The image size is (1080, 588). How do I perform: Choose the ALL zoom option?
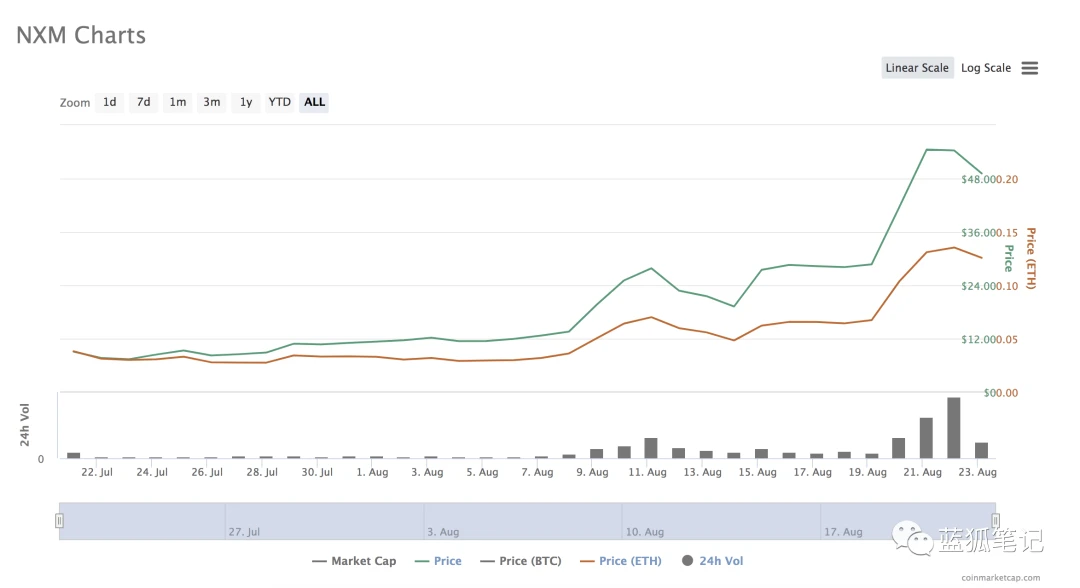click(x=314, y=102)
